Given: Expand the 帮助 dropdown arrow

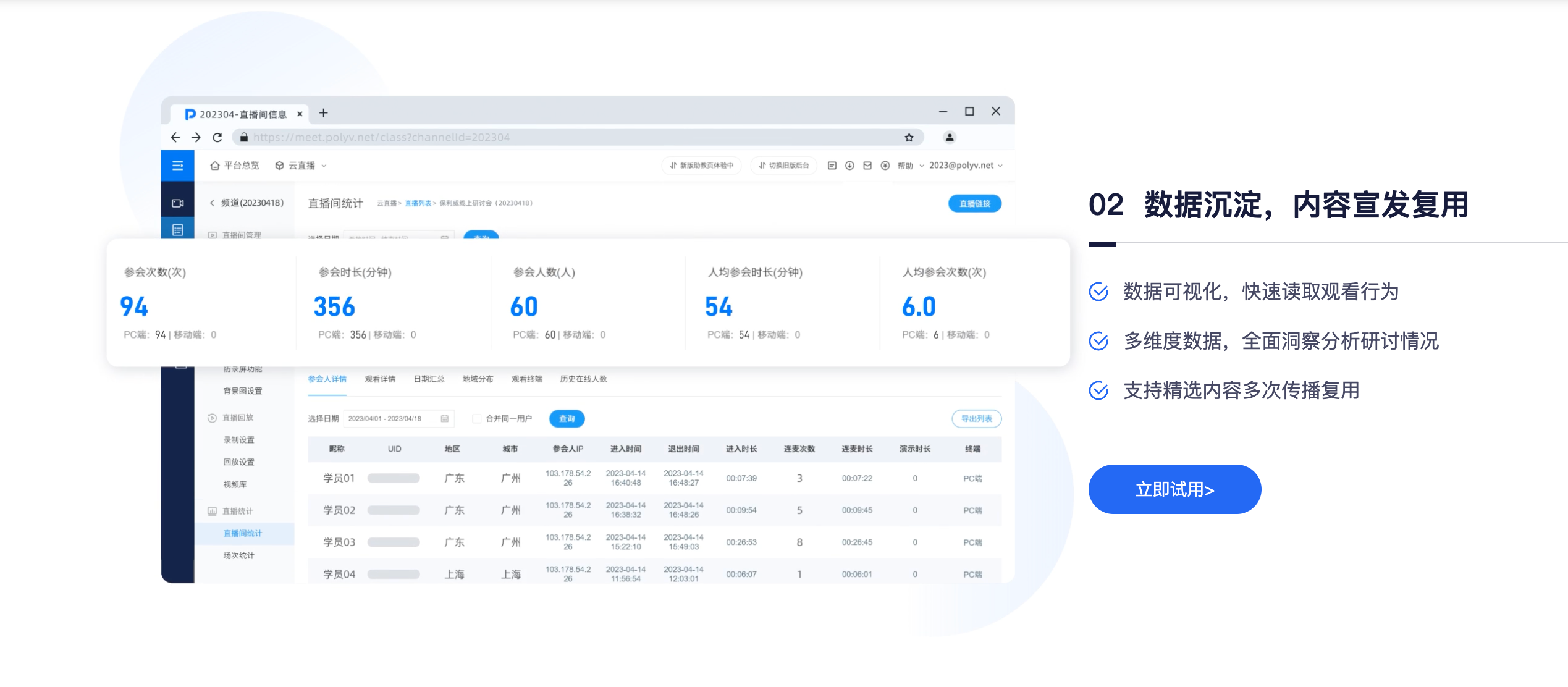Looking at the screenshot, I should (922, 166).
